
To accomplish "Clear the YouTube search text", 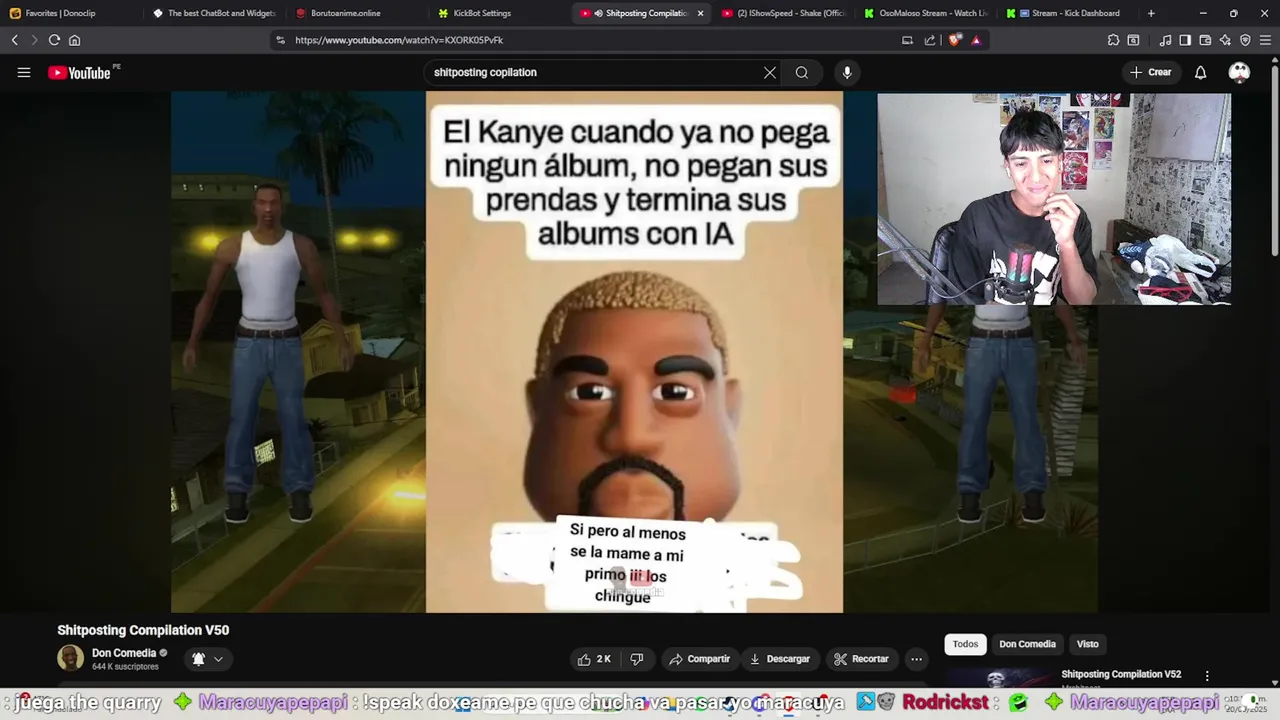I will click(x=770, y=72).
